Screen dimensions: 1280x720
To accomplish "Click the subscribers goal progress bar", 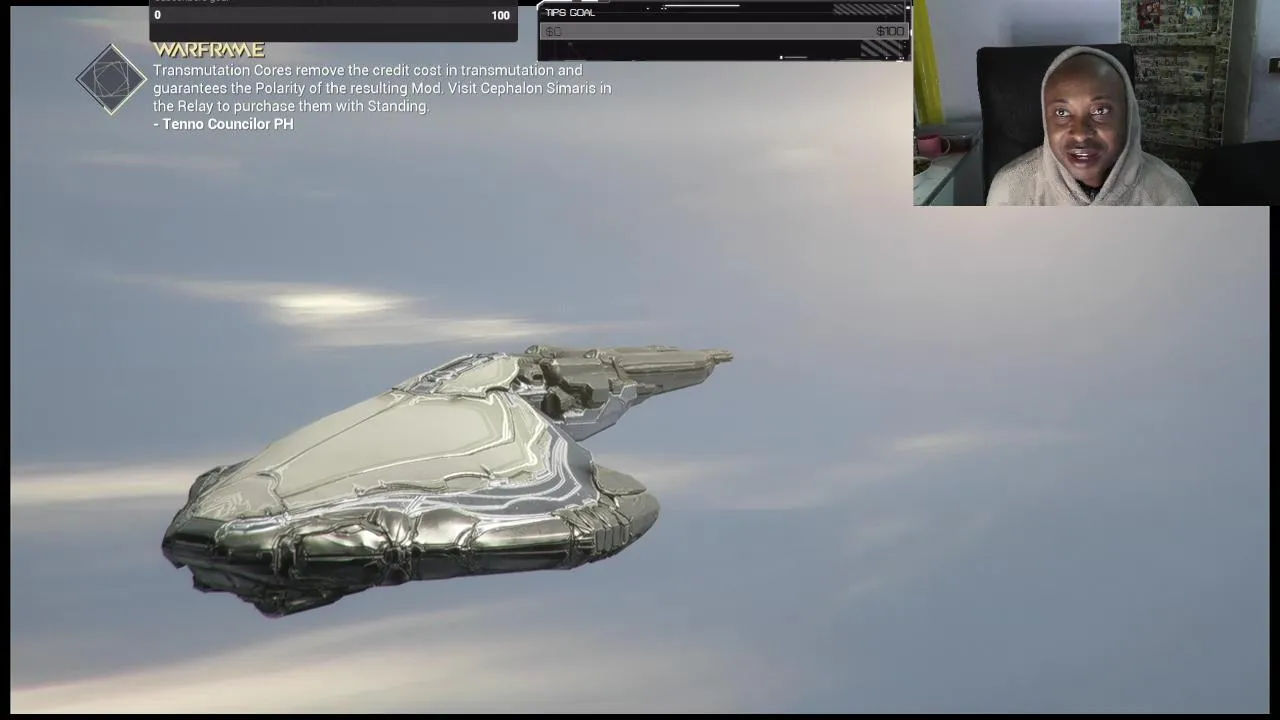I will [333, 15].
